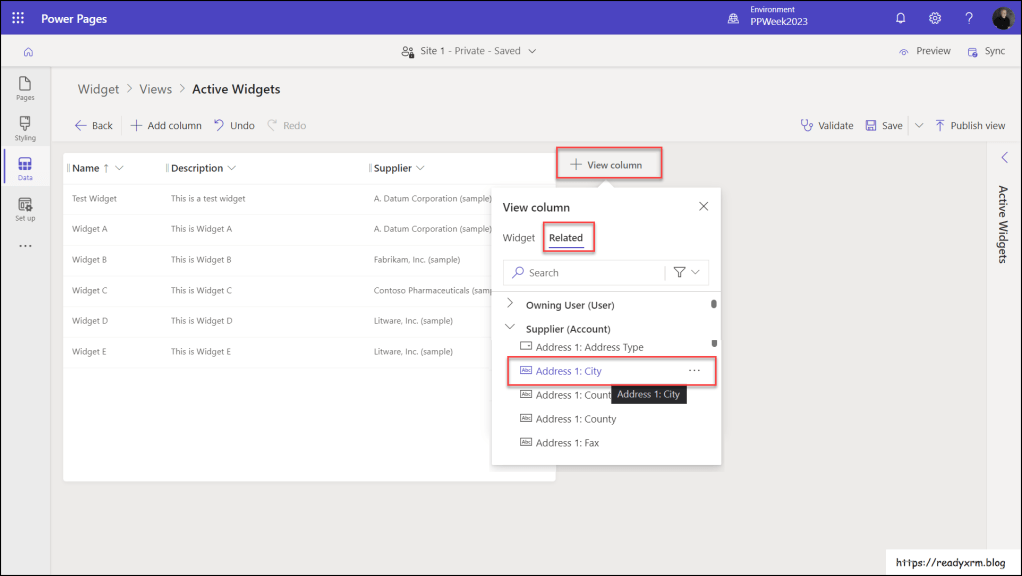
Task: Open the Set up workspace
Action: coord(25,209)
